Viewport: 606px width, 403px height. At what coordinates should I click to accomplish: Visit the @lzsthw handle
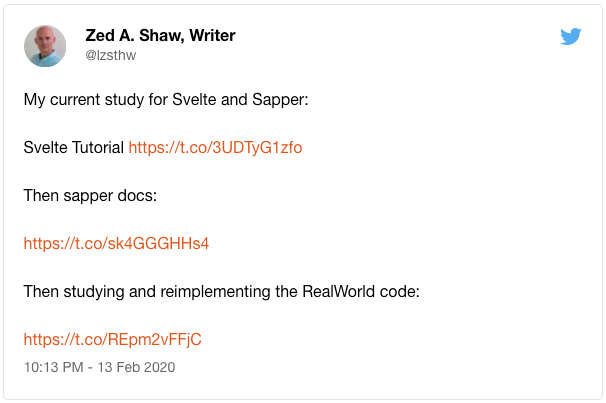tap(111, 55)
